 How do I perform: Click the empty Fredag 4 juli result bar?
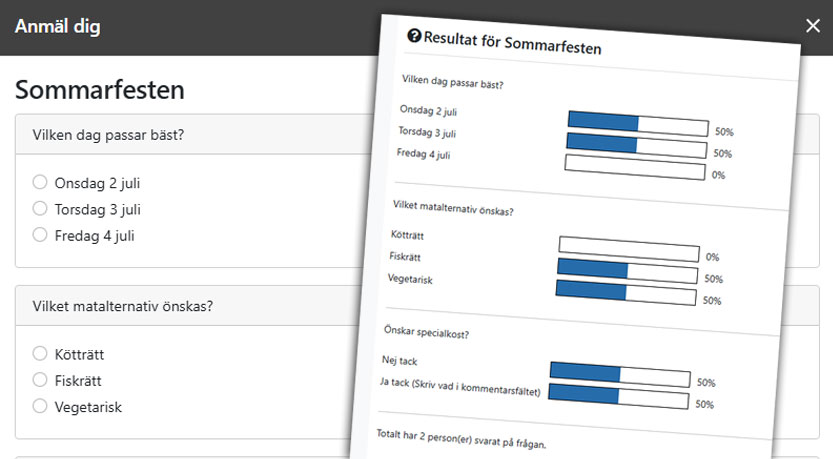click(x=634, y=167)
